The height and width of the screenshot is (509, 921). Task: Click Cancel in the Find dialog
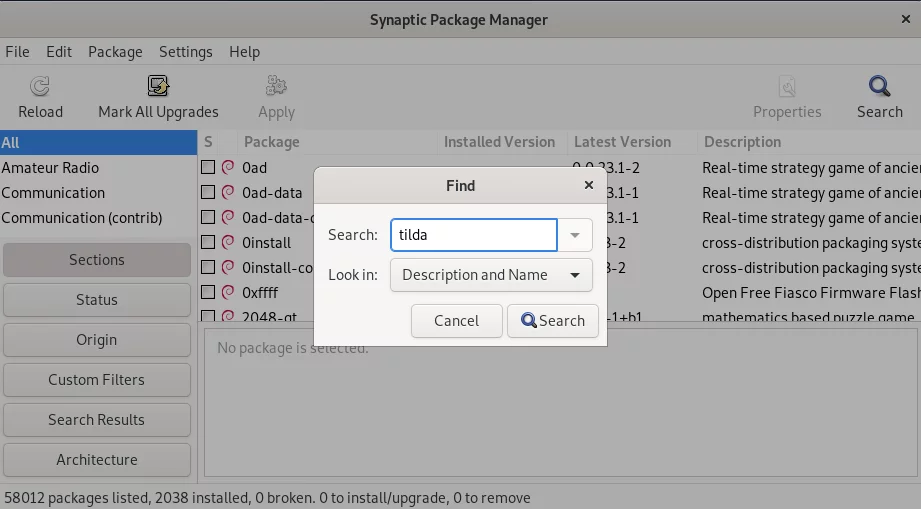(456, 321)
